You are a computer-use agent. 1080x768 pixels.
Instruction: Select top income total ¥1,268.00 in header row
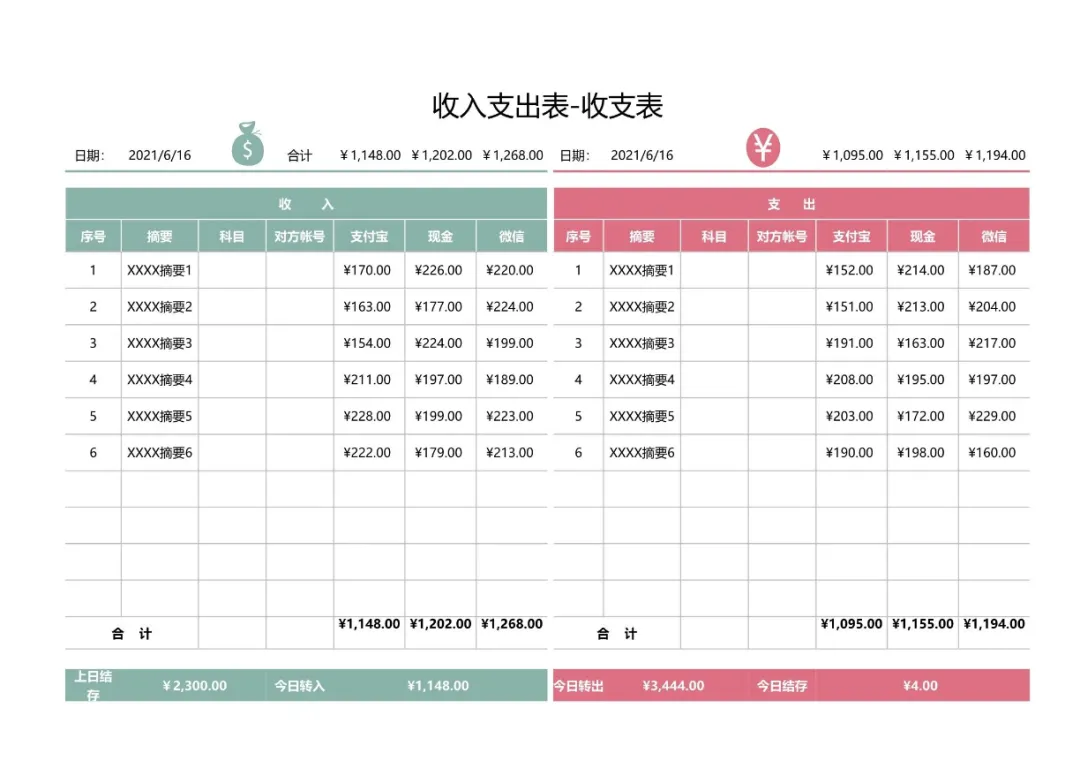tap(512, 155)
